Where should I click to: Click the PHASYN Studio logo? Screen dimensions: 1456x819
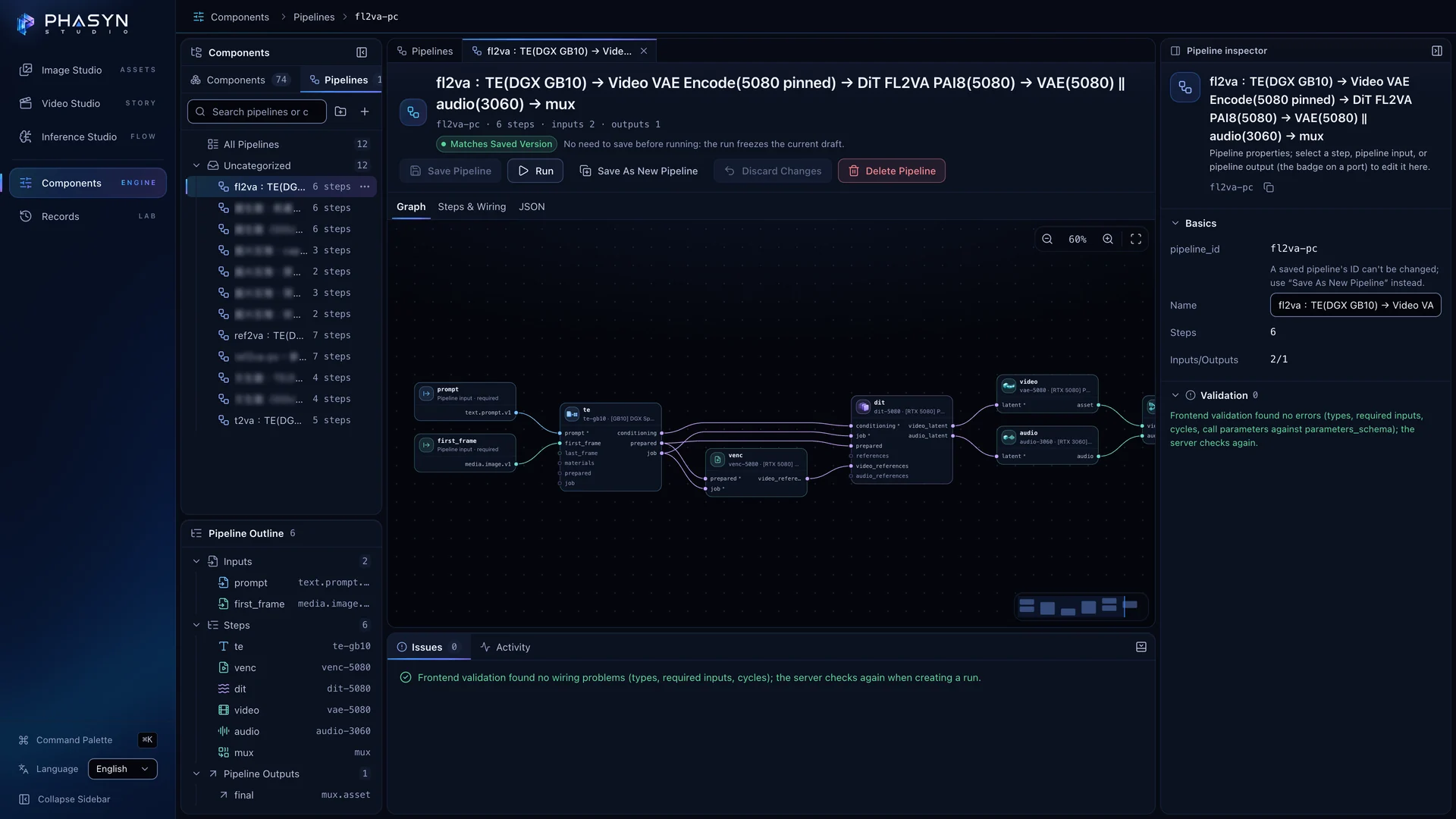pyautogui.click(x=73, y=23)
